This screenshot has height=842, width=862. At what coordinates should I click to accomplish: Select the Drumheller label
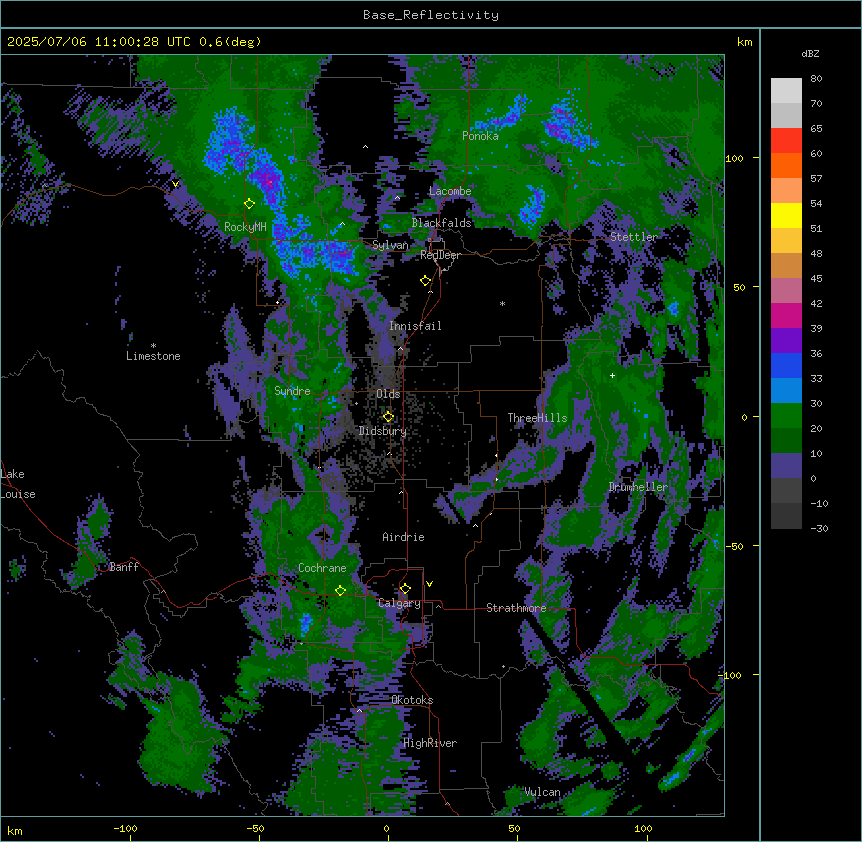click(x=638, y=487)
